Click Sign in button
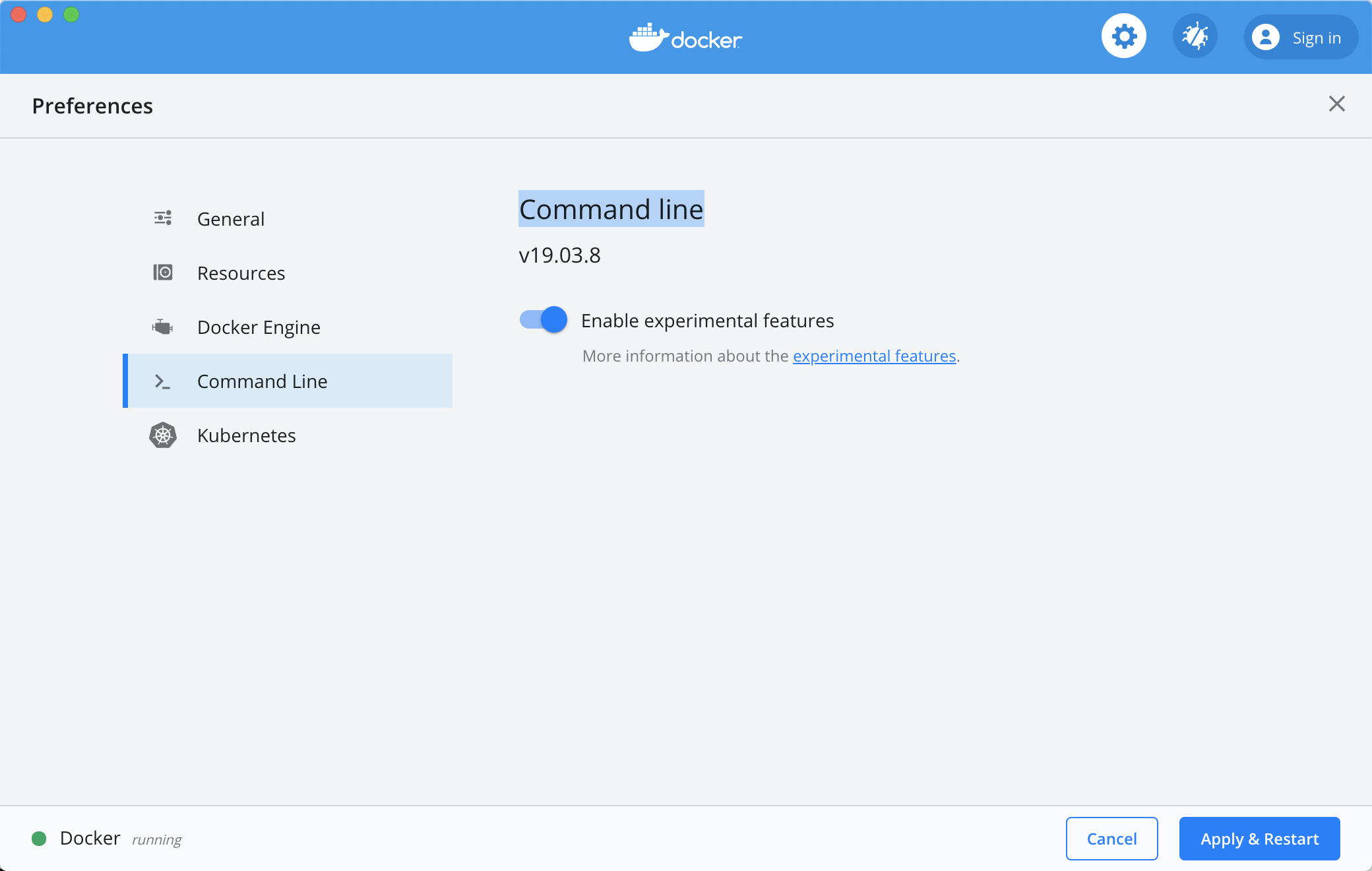This screenshot has width=1372, height=871. click(1316, 38)
